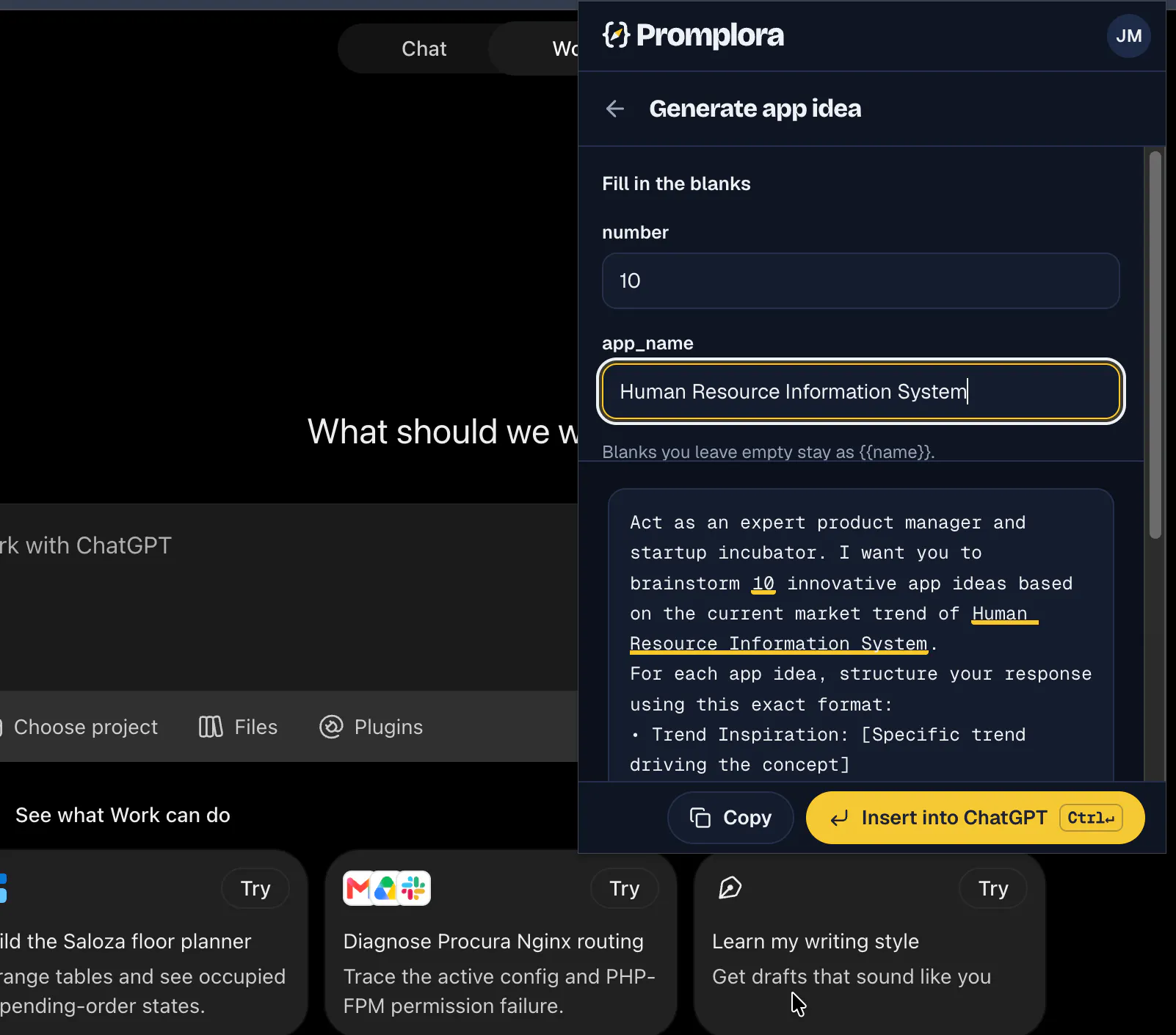
Task: Click 'Learn my writing style' title
Action: pos(816,941)
